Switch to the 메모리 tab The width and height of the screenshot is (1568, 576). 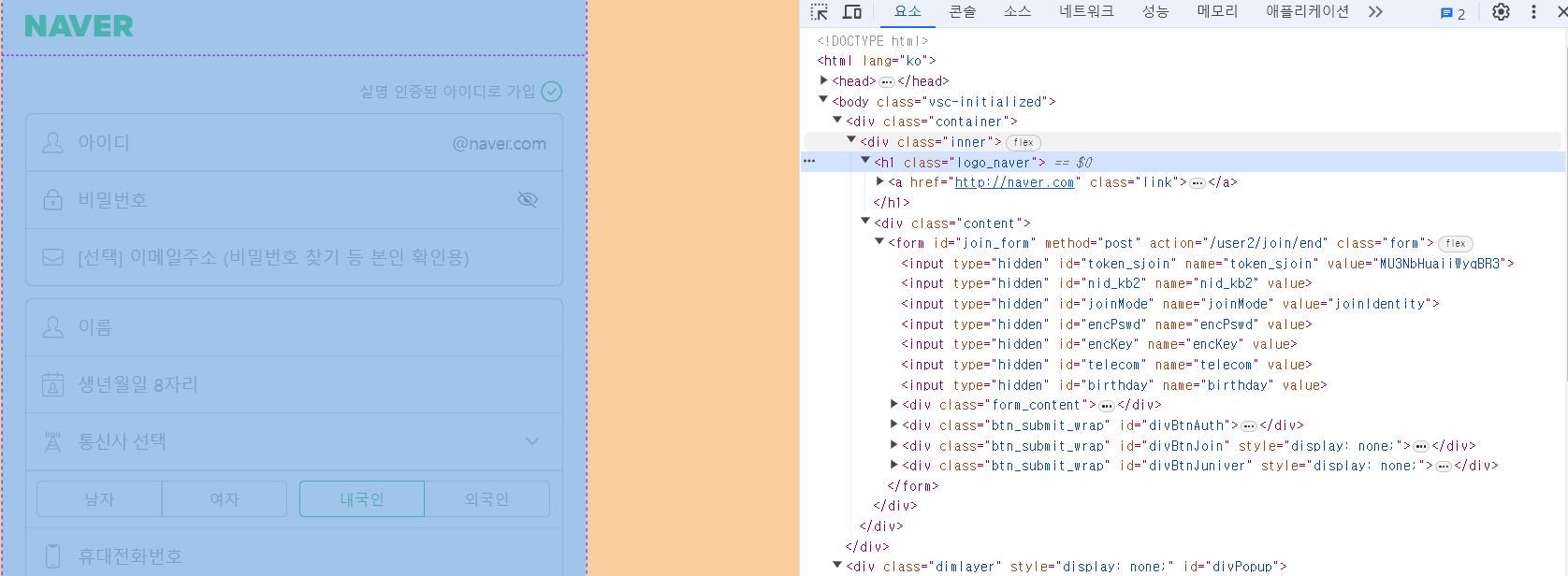(x=1217, y=11)
